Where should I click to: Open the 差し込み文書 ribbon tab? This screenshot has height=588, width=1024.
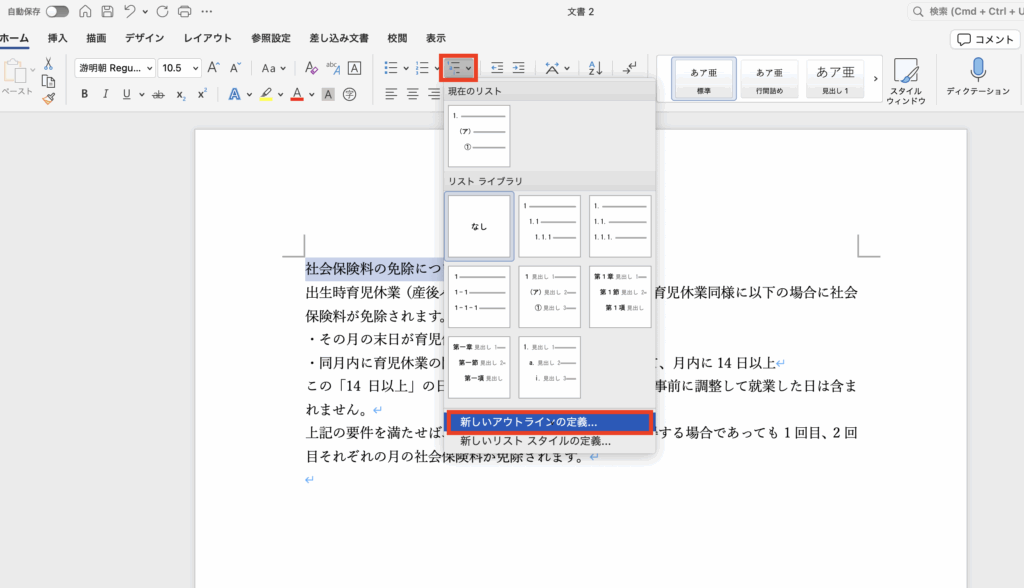click(x=338, y=39)
